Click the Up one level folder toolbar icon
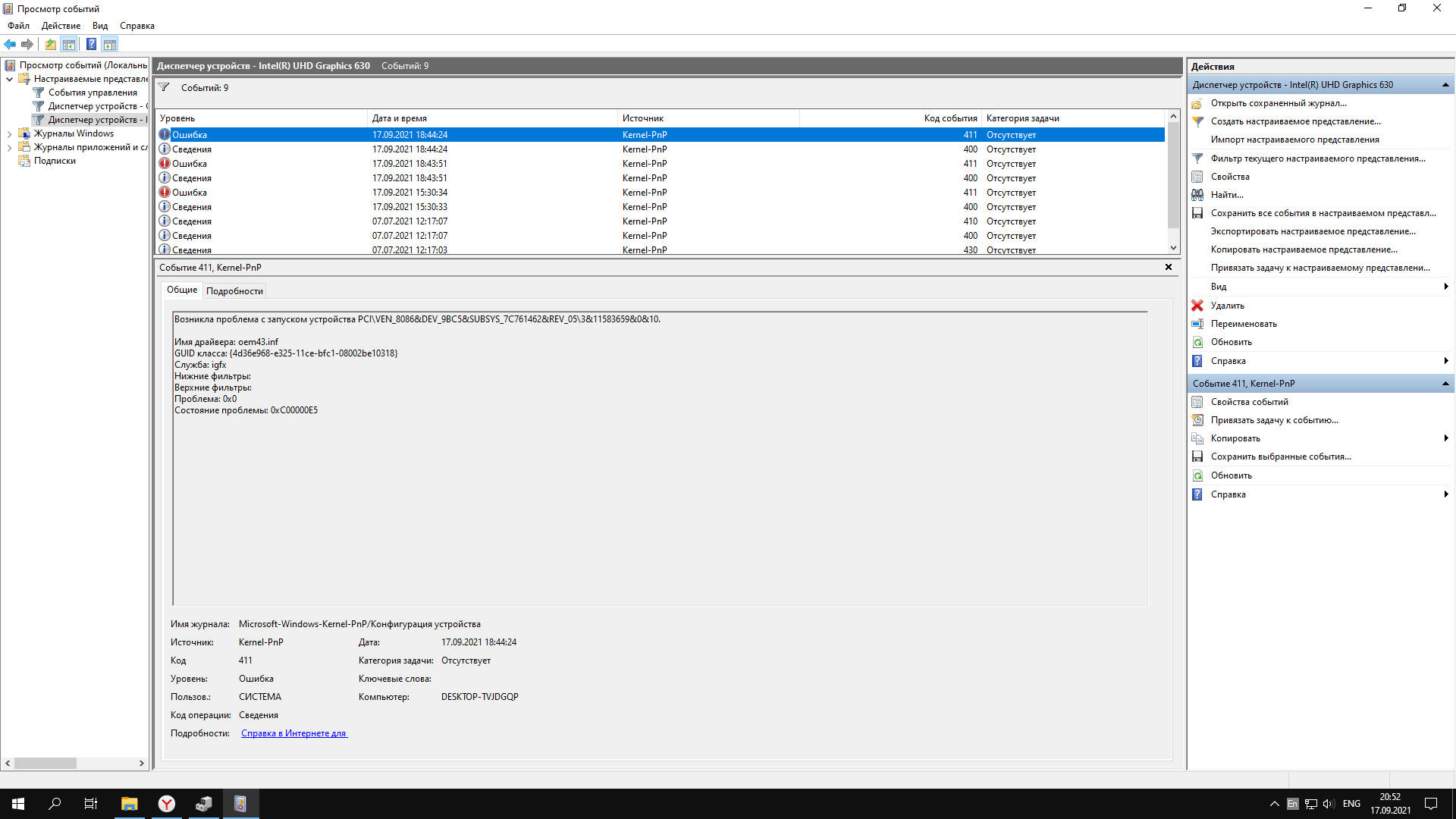The height and width of the screenshot is (819, 1456). 50,44
